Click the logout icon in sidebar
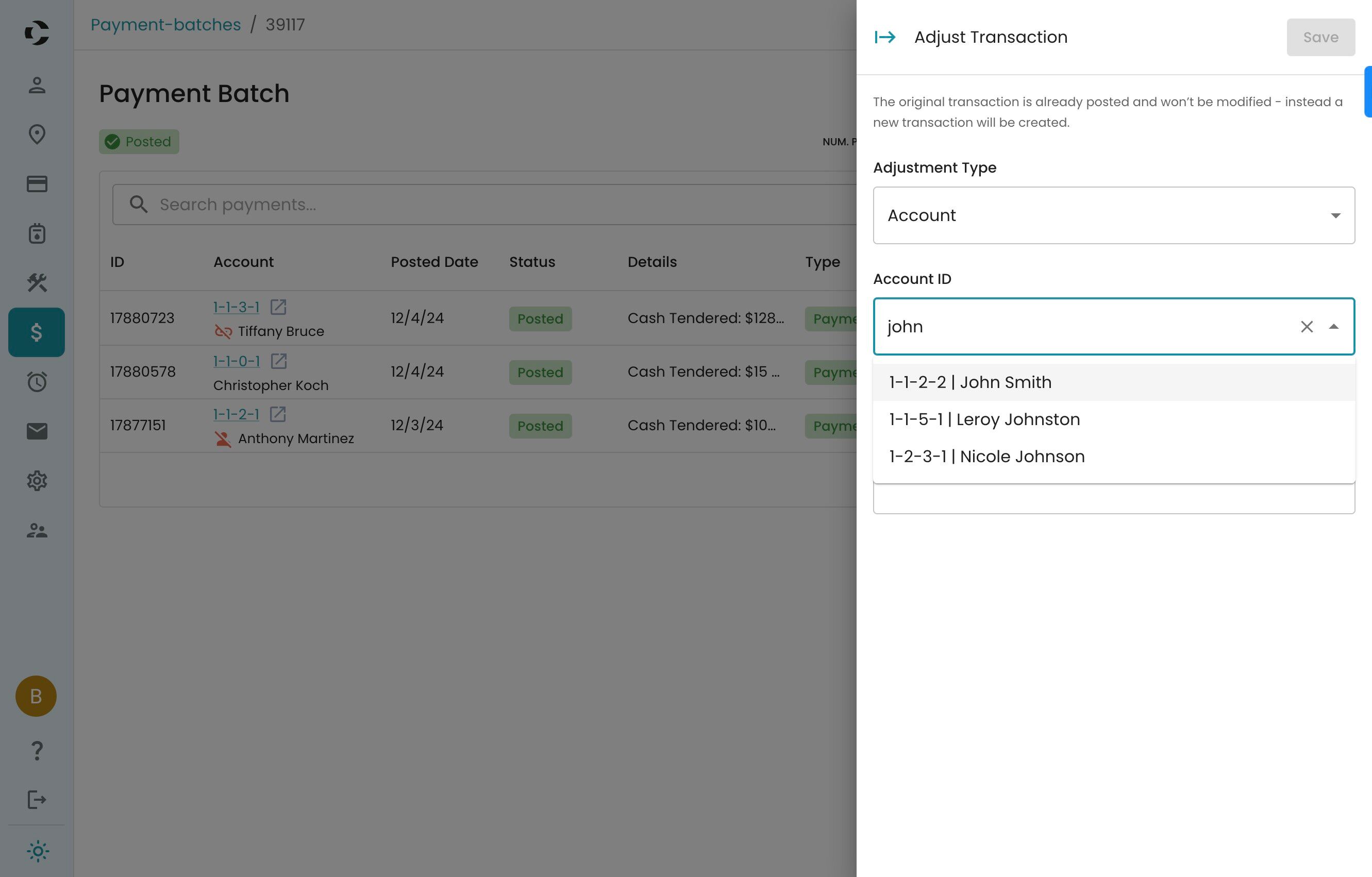 click(x=37, y=800)
